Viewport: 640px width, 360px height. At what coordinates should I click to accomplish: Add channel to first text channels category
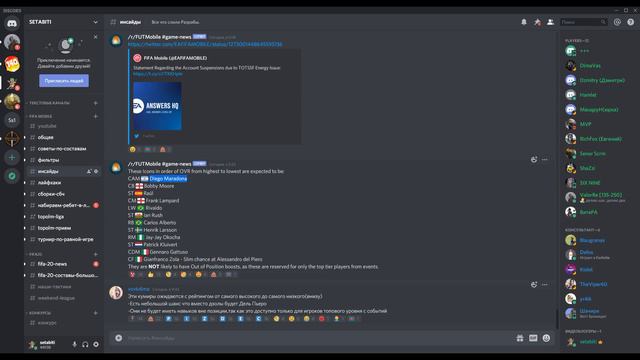[96, 103]
